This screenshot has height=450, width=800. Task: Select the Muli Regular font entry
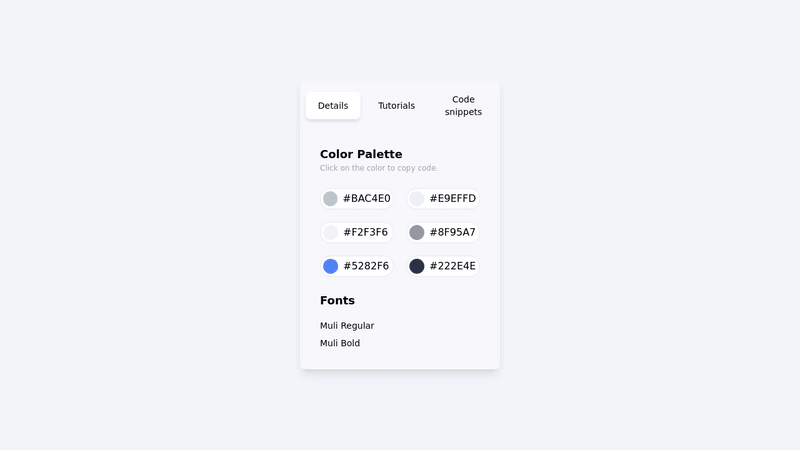click(x=347, y=326)
